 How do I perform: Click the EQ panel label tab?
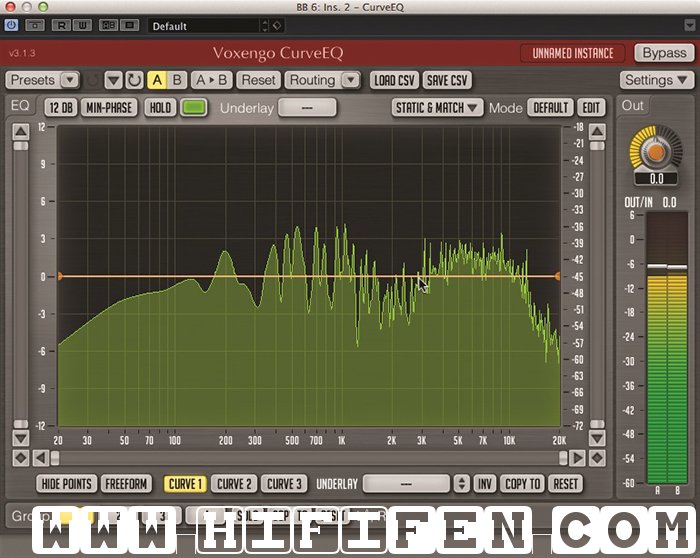[x=20, y=106]
